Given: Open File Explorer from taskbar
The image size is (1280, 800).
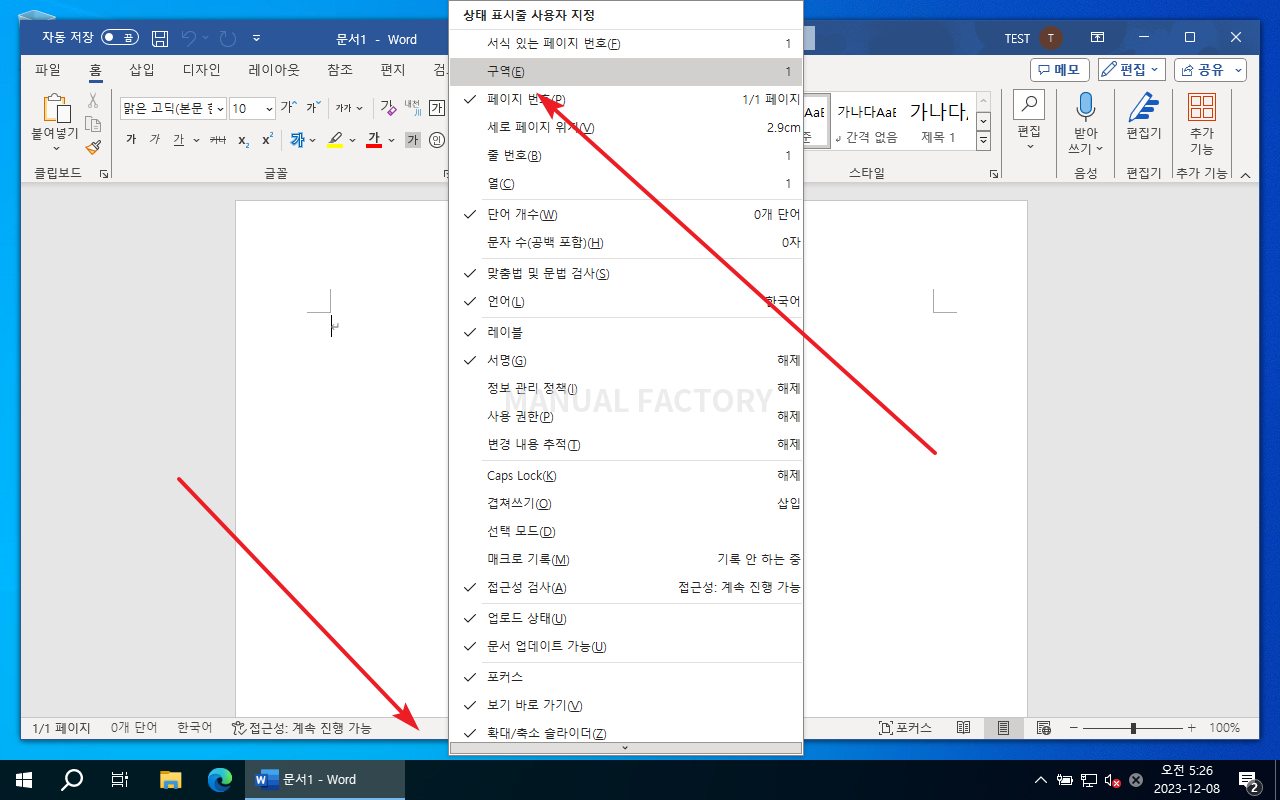Looking at the screenshot, I should pos(171,779).
